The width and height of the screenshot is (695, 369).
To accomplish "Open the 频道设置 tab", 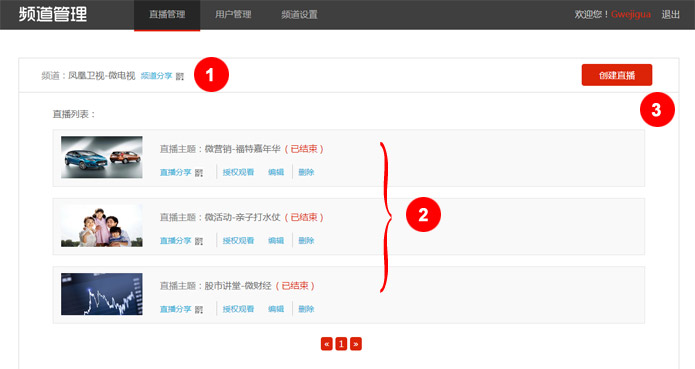I will point(300,15).
